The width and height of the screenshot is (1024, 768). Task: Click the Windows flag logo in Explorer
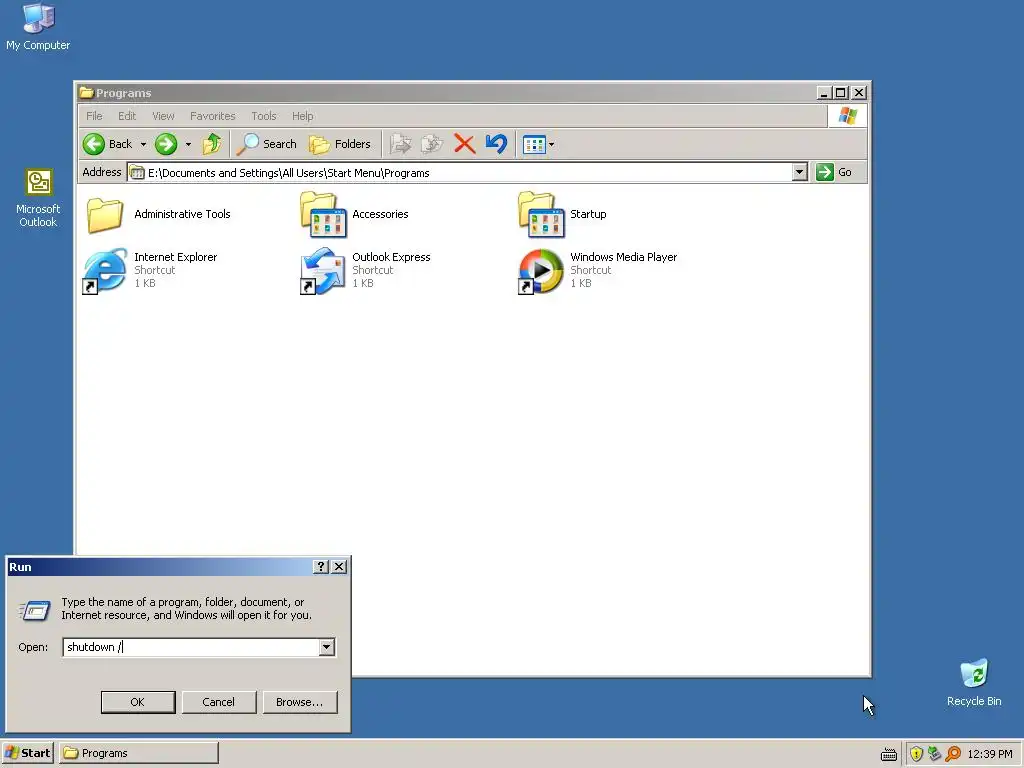pyautogui.click(x=848, y=116)
